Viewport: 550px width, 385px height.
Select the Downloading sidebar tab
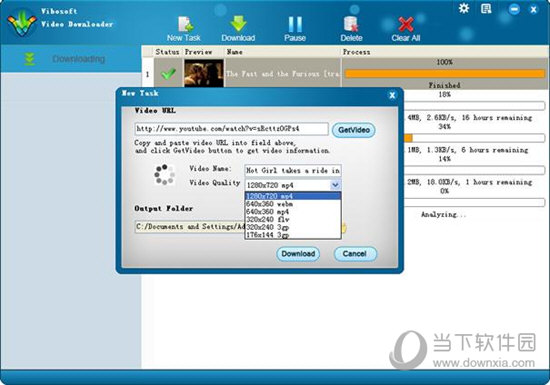pyautogui.click(x=71, y=59)
